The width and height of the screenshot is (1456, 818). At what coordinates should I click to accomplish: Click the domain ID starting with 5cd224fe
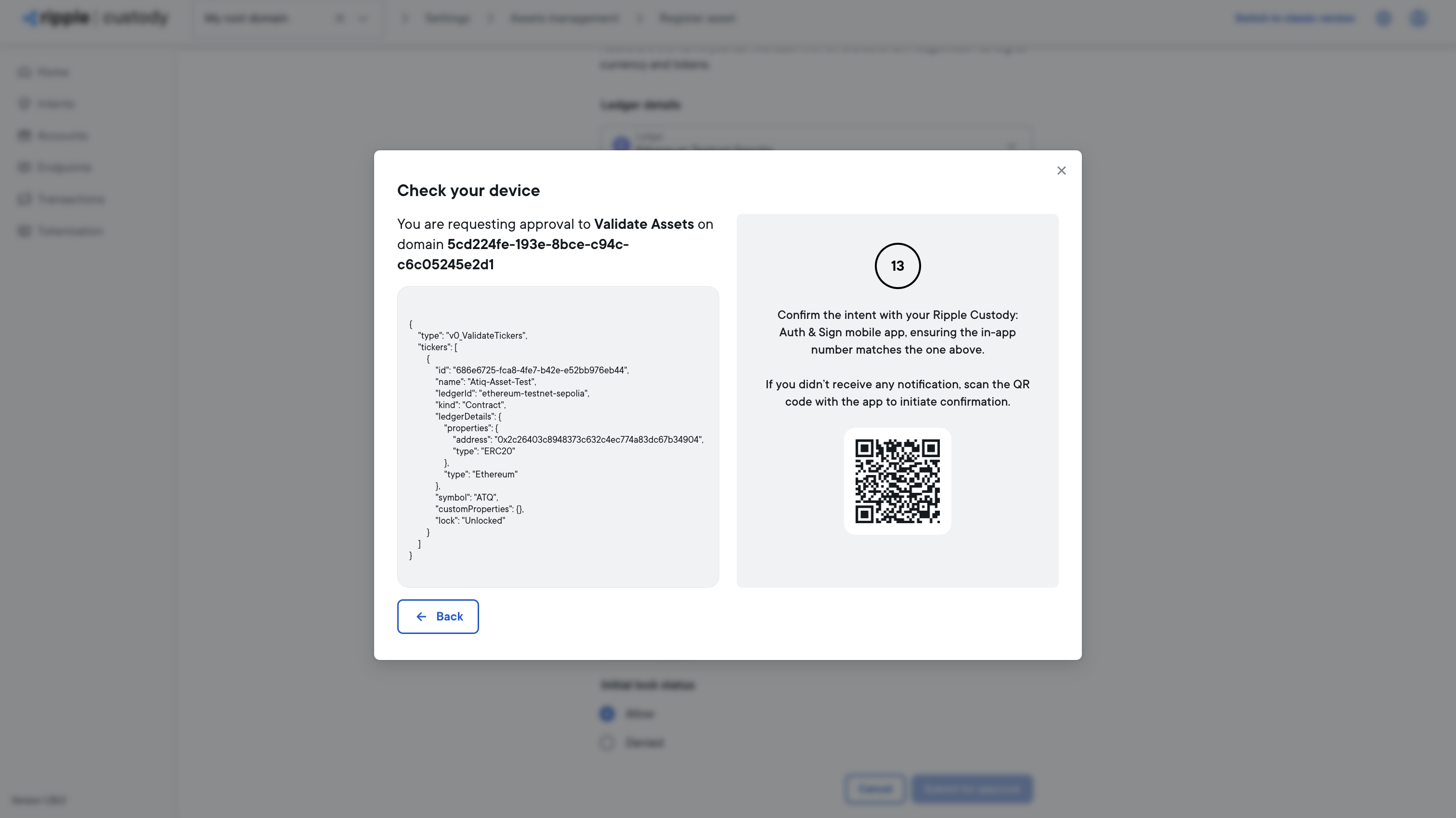click(513, 254)
